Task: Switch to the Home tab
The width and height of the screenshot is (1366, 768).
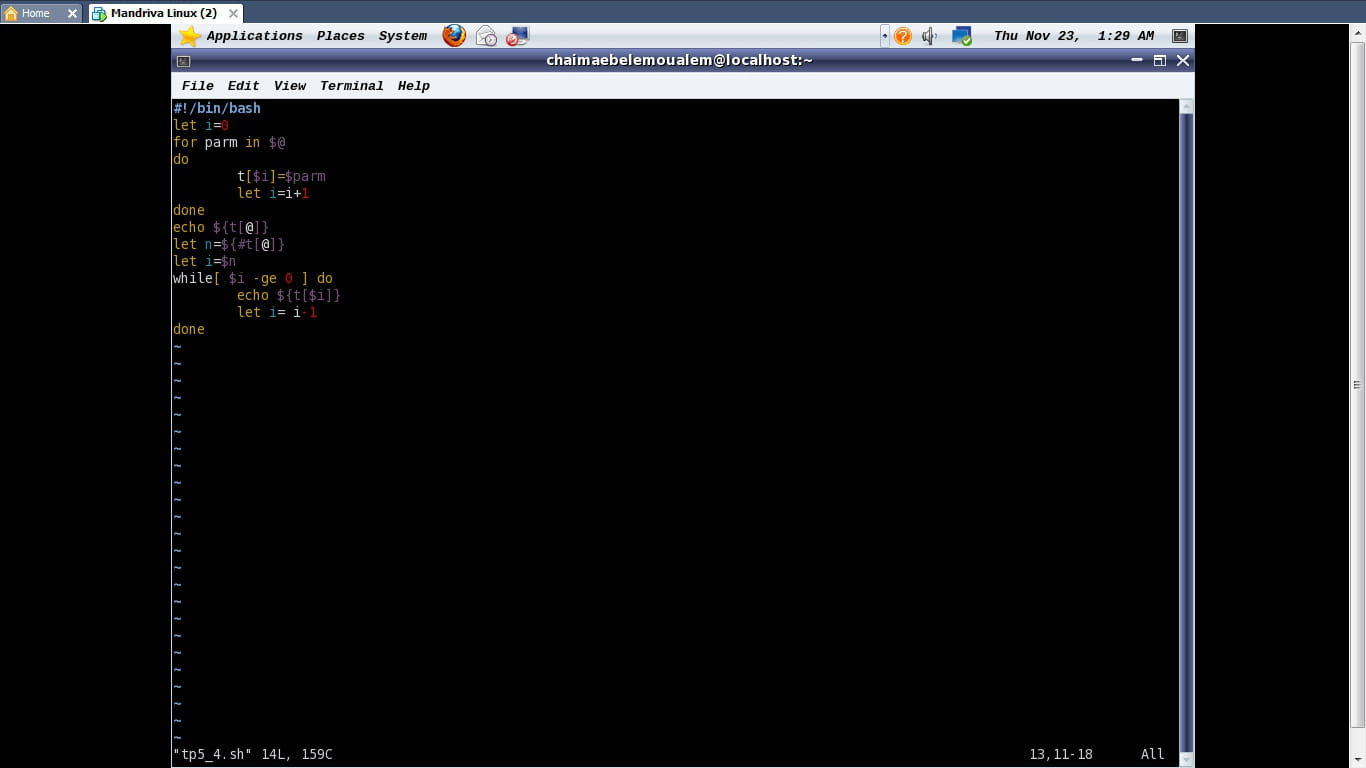Action: coord(35,13)
